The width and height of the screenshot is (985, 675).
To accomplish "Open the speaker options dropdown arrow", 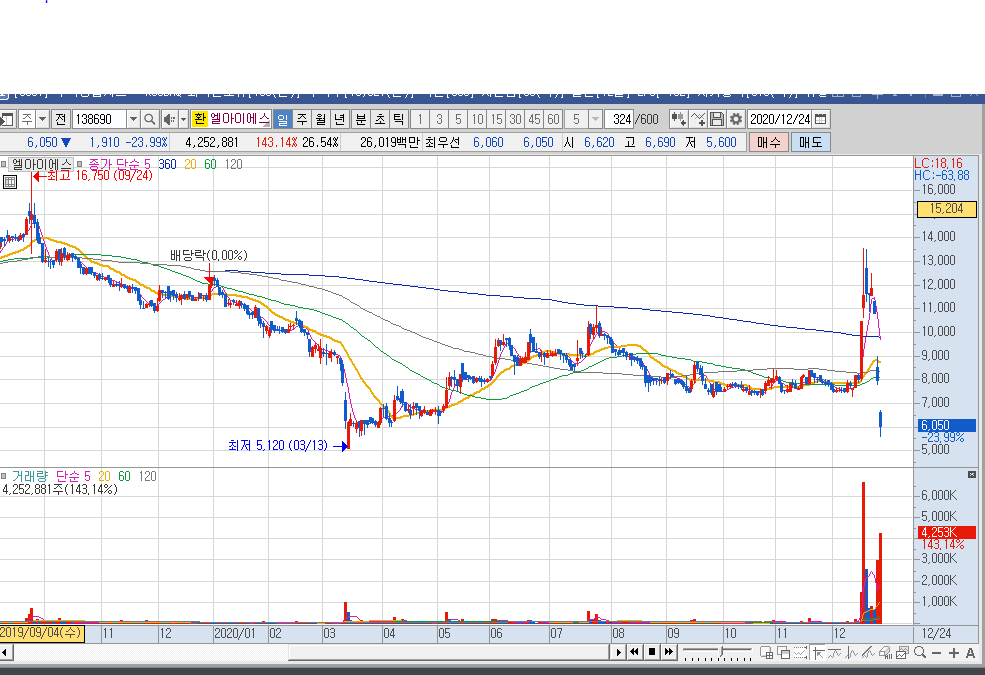I will (183, 119).
